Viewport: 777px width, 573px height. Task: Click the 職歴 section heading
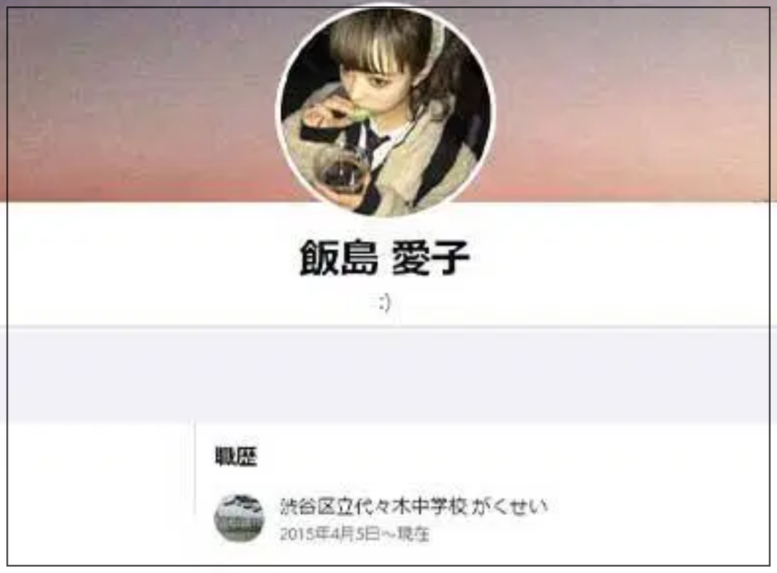point(236,456)
